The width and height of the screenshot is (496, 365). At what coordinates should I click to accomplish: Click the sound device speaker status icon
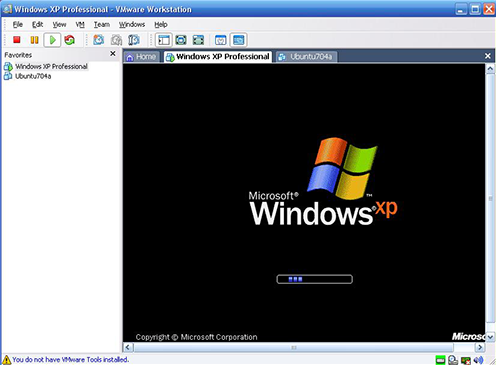coord(478,360)
